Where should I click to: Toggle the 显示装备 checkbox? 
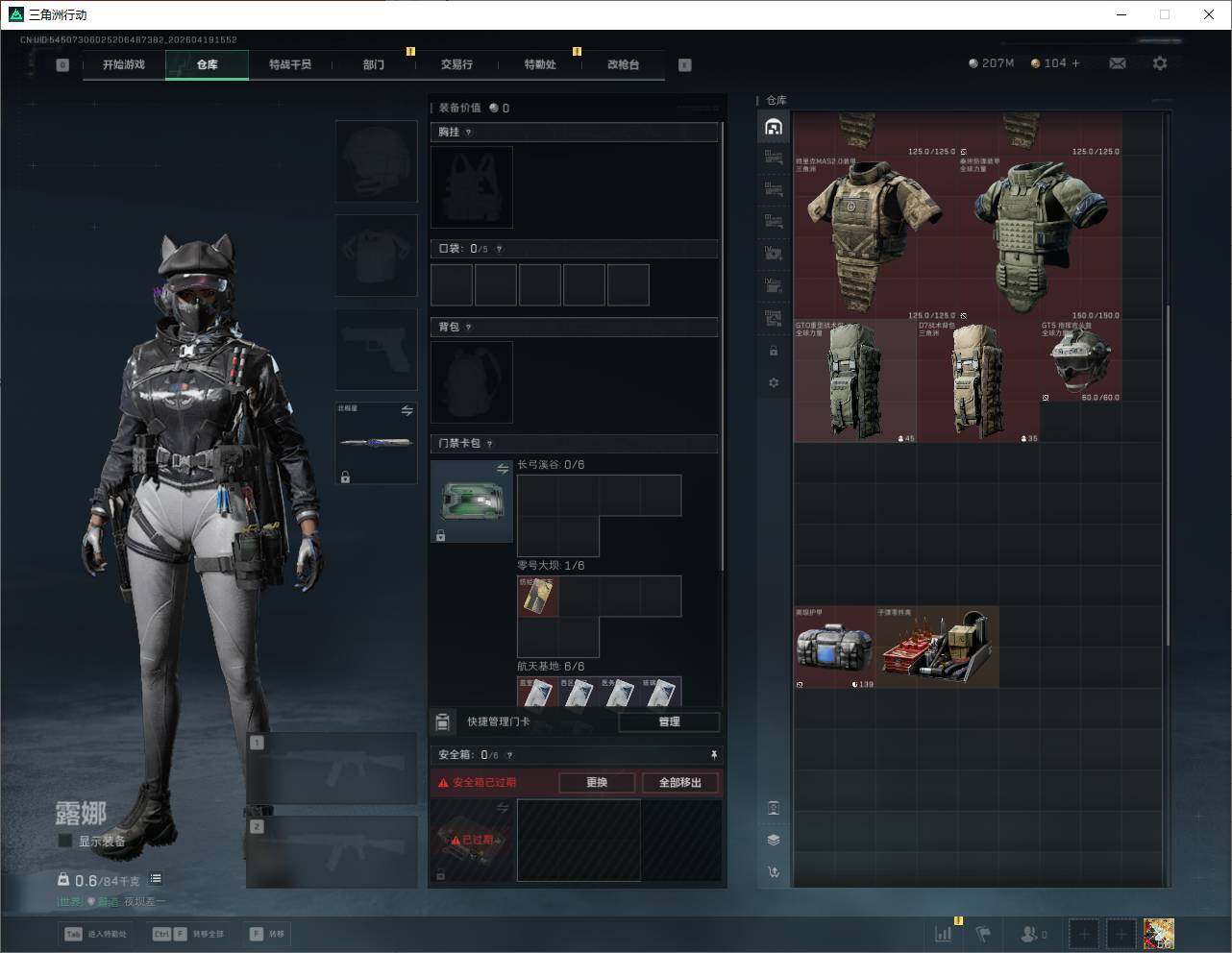tap(65, 842)
